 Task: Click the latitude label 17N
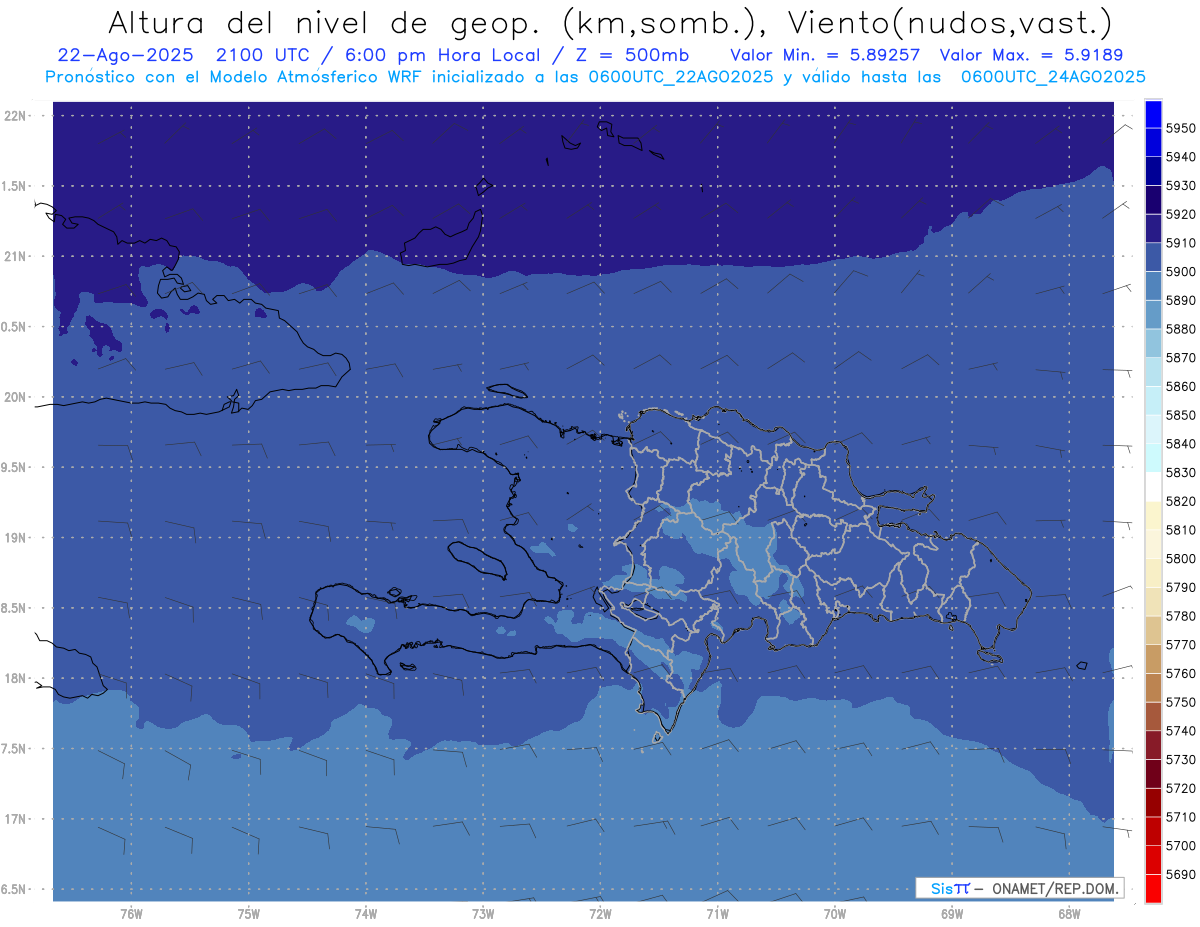click(15, 819)
